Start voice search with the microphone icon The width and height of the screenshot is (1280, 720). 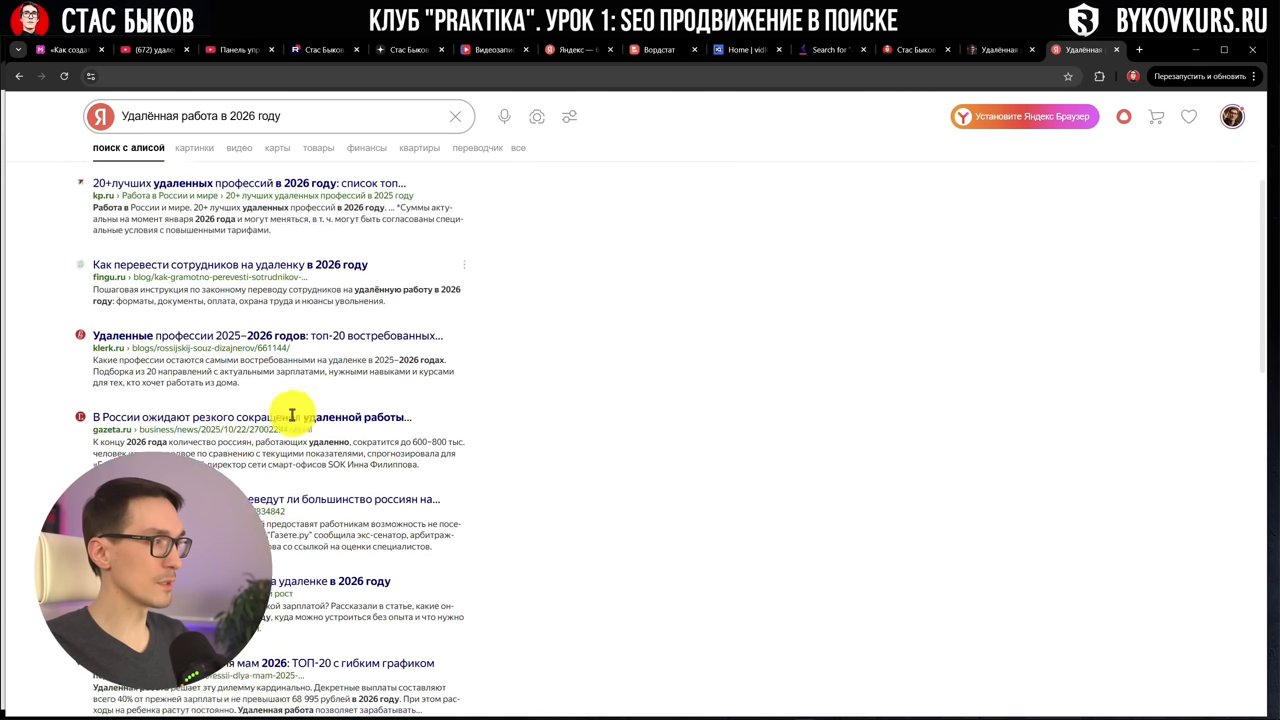(x=504, y=117)
